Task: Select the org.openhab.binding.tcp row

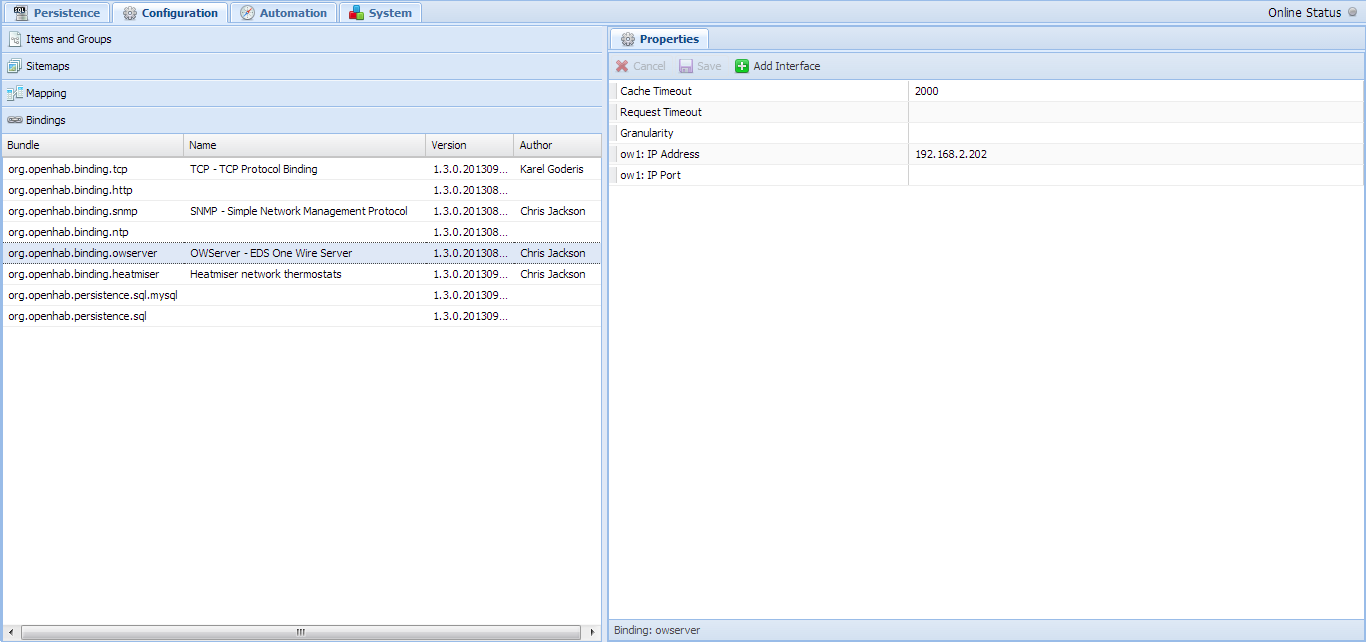Action: [302, 169]
